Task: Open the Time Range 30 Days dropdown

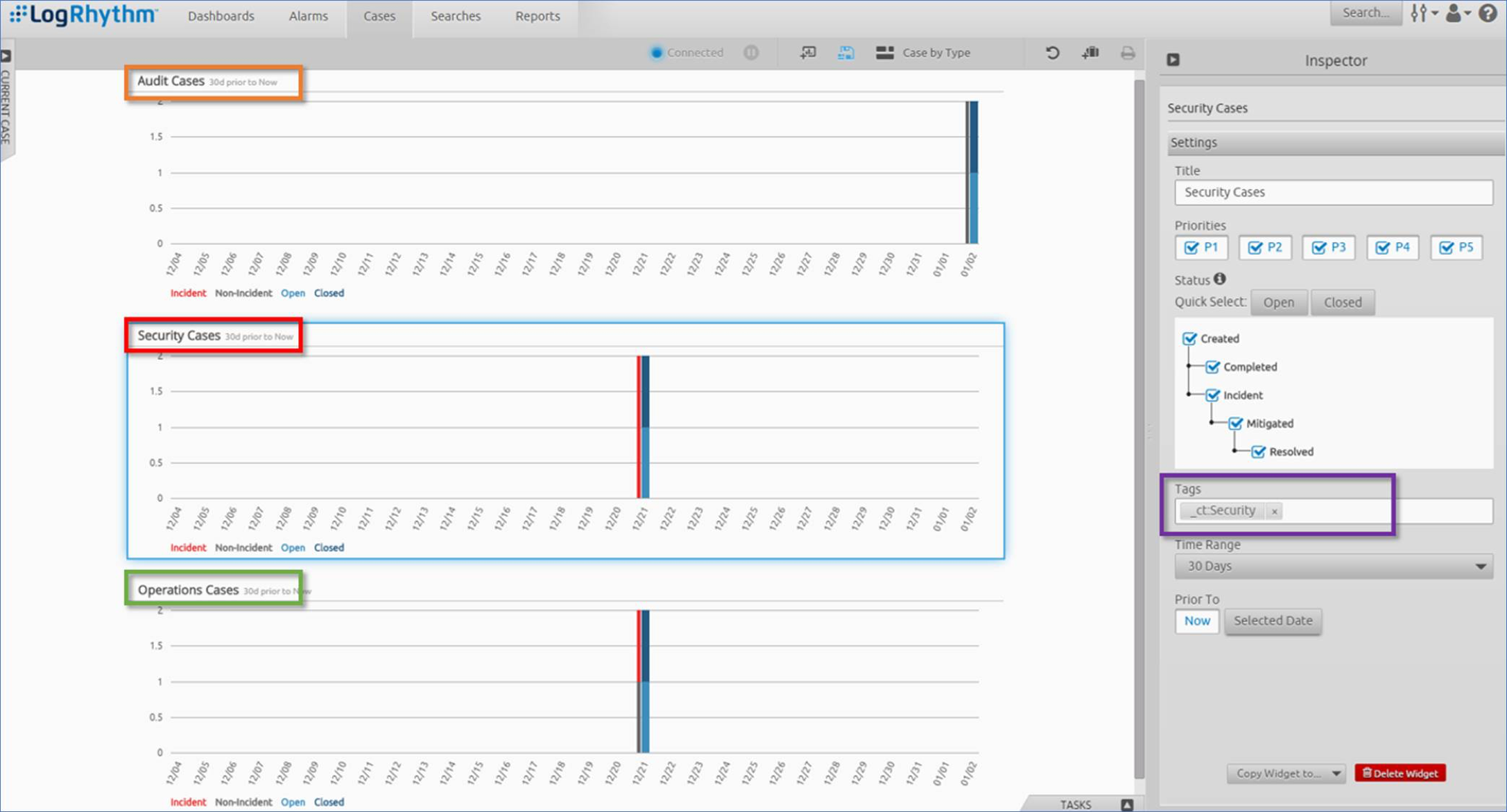Action: pos(1333,566)
